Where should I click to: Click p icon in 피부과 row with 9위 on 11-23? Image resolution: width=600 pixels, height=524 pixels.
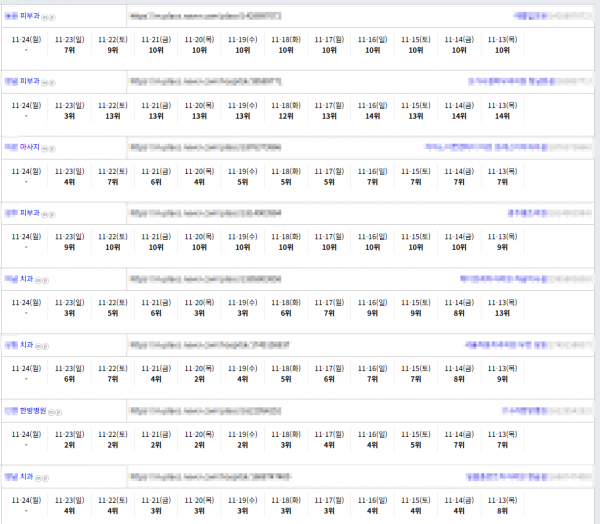click(x=52, y=214)
